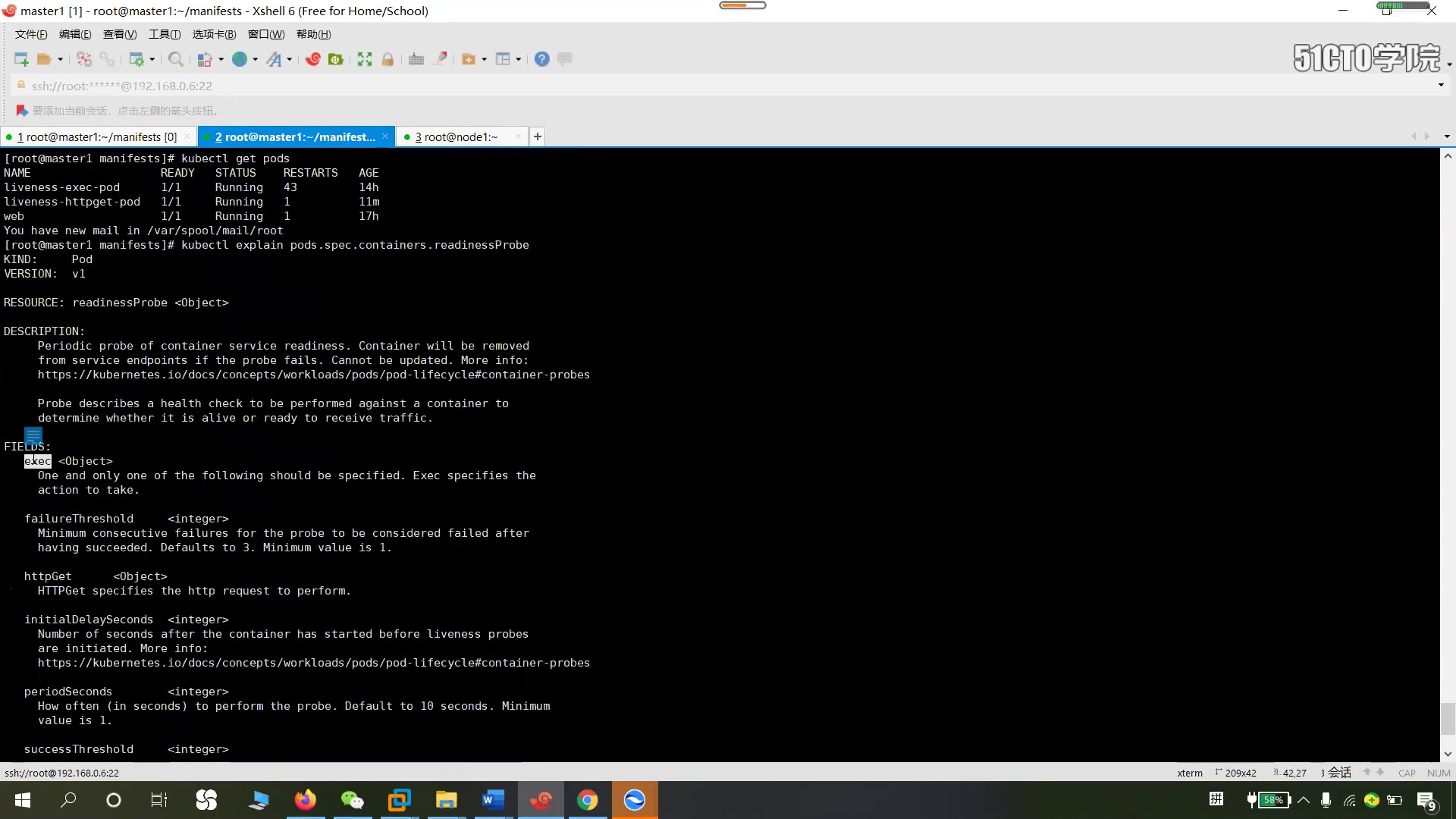The height and width of the screenshot is (819, 1456).
Task: Click the globe encoding icon
Action: tap(240, 59)
